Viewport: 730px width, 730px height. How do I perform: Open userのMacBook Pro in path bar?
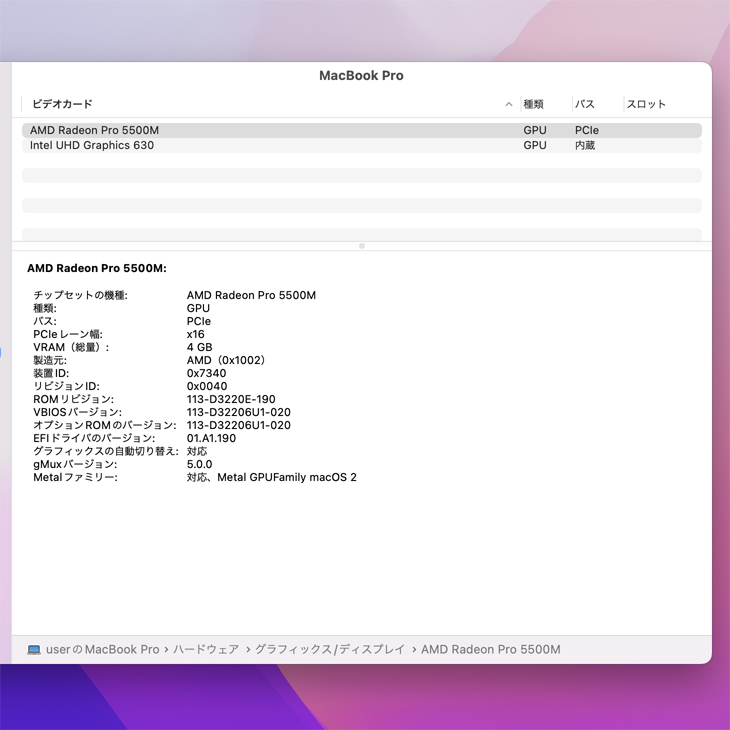point(102,649)
